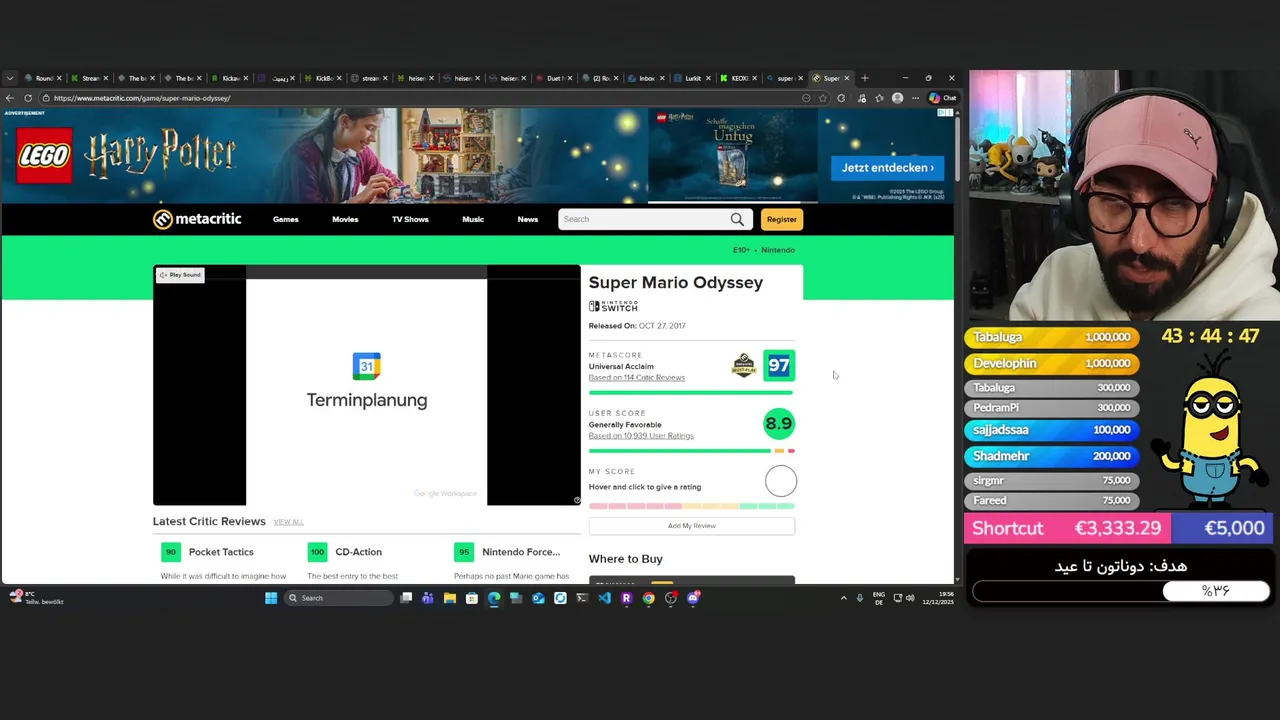Click View All critic reviews link
The width and height of the screenshot is (1280, 720).
[x=289, y=522]
